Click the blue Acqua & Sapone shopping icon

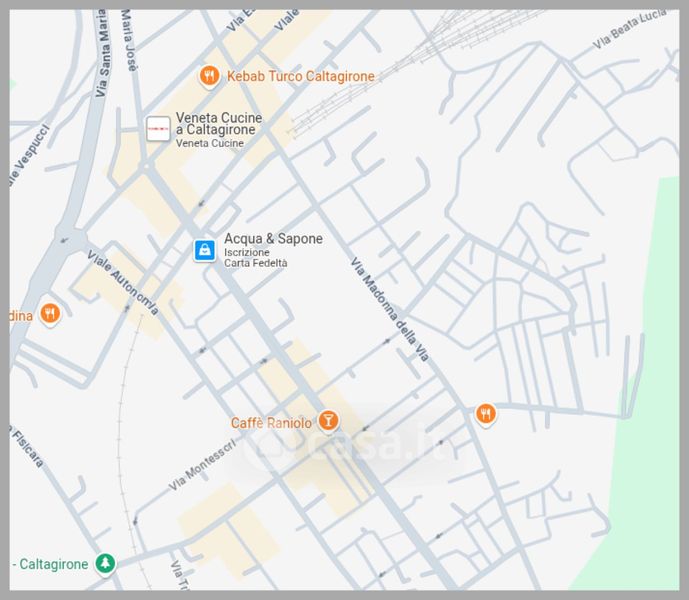click(204, 250)
